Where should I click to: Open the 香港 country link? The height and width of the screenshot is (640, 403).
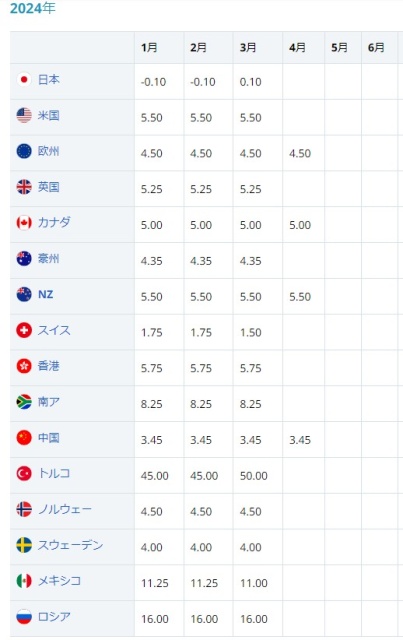(49, 366)
